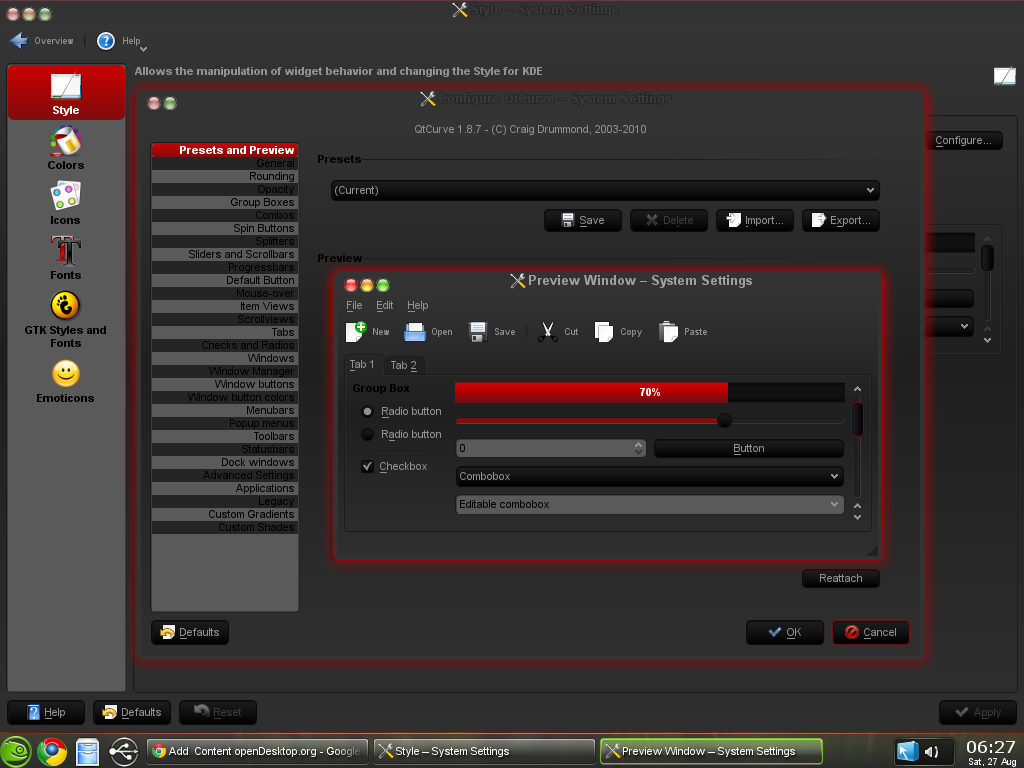
Task: Click Paste icon in preview toolbar
Action: click(x=683, y=332)
